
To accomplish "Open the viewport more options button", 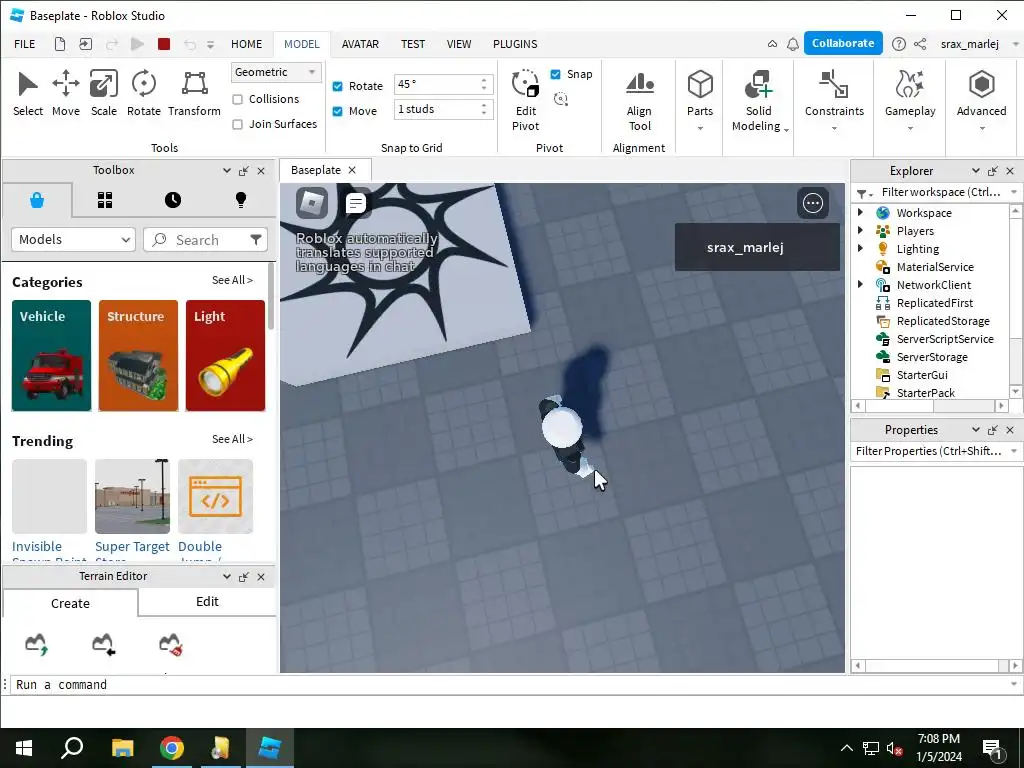I will 812,203.
